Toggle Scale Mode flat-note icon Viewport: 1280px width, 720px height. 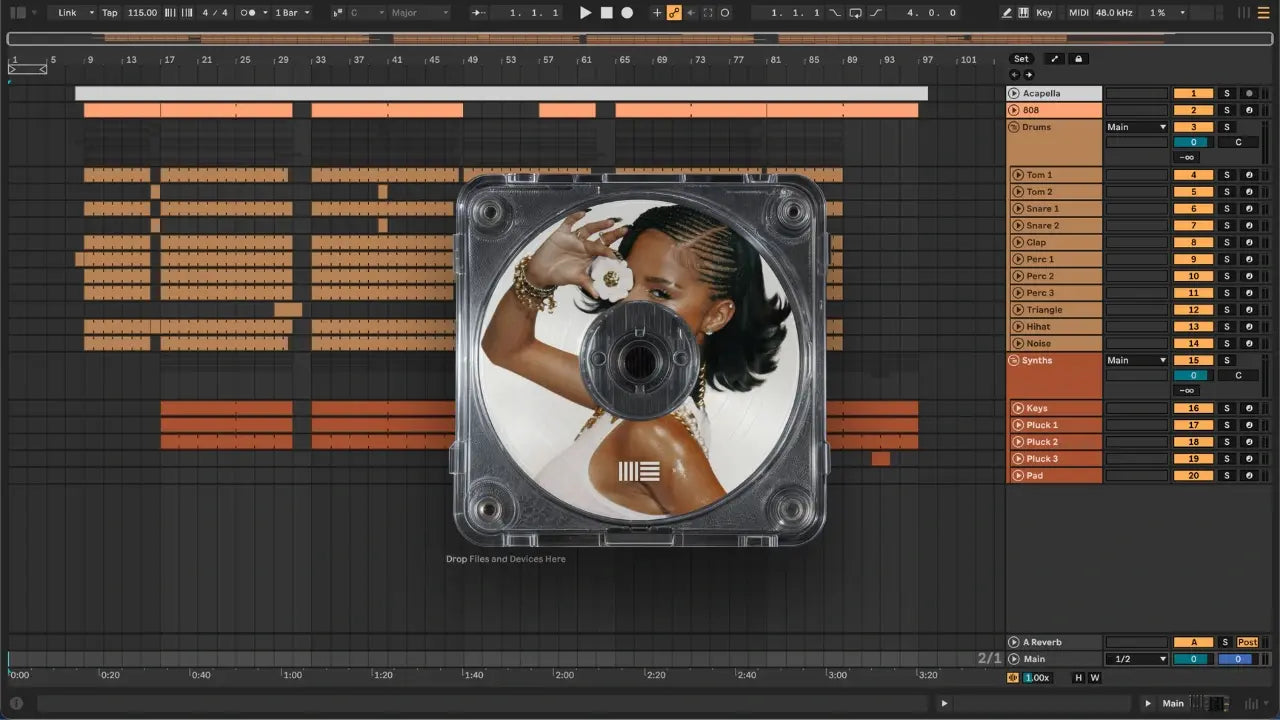[336, 13]
